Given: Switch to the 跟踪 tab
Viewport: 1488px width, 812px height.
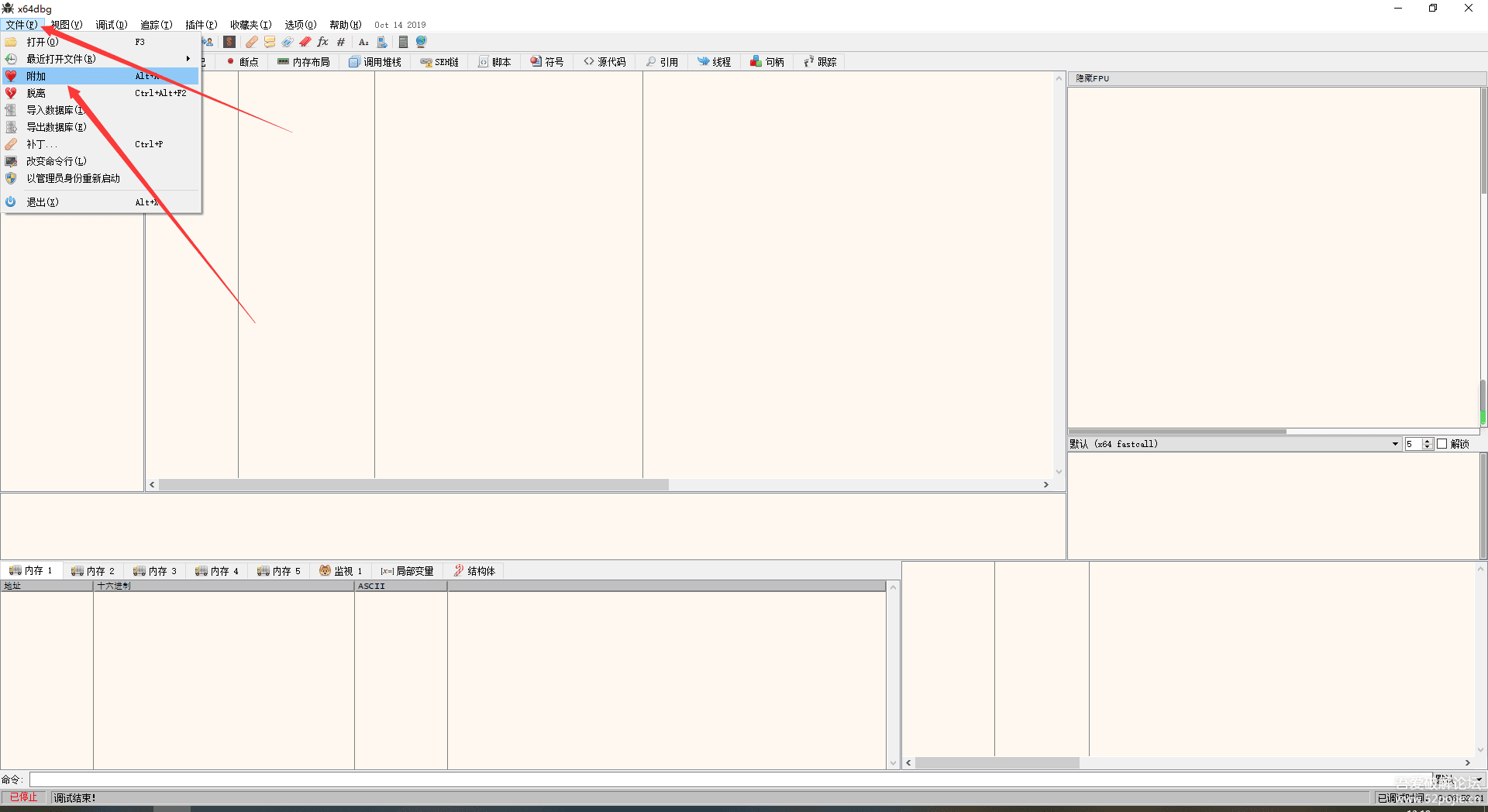Looking at the screenshot, I should coord(820,62).
